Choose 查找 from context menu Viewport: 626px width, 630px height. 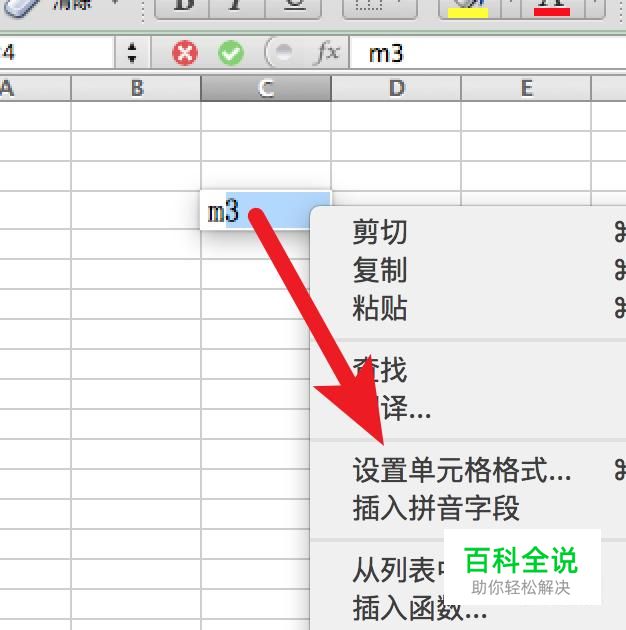pyautogui.click(x=468, y=370)
